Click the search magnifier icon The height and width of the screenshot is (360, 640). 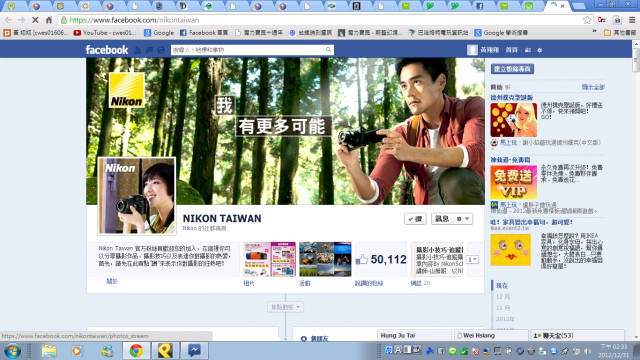[x=328, y=50]
